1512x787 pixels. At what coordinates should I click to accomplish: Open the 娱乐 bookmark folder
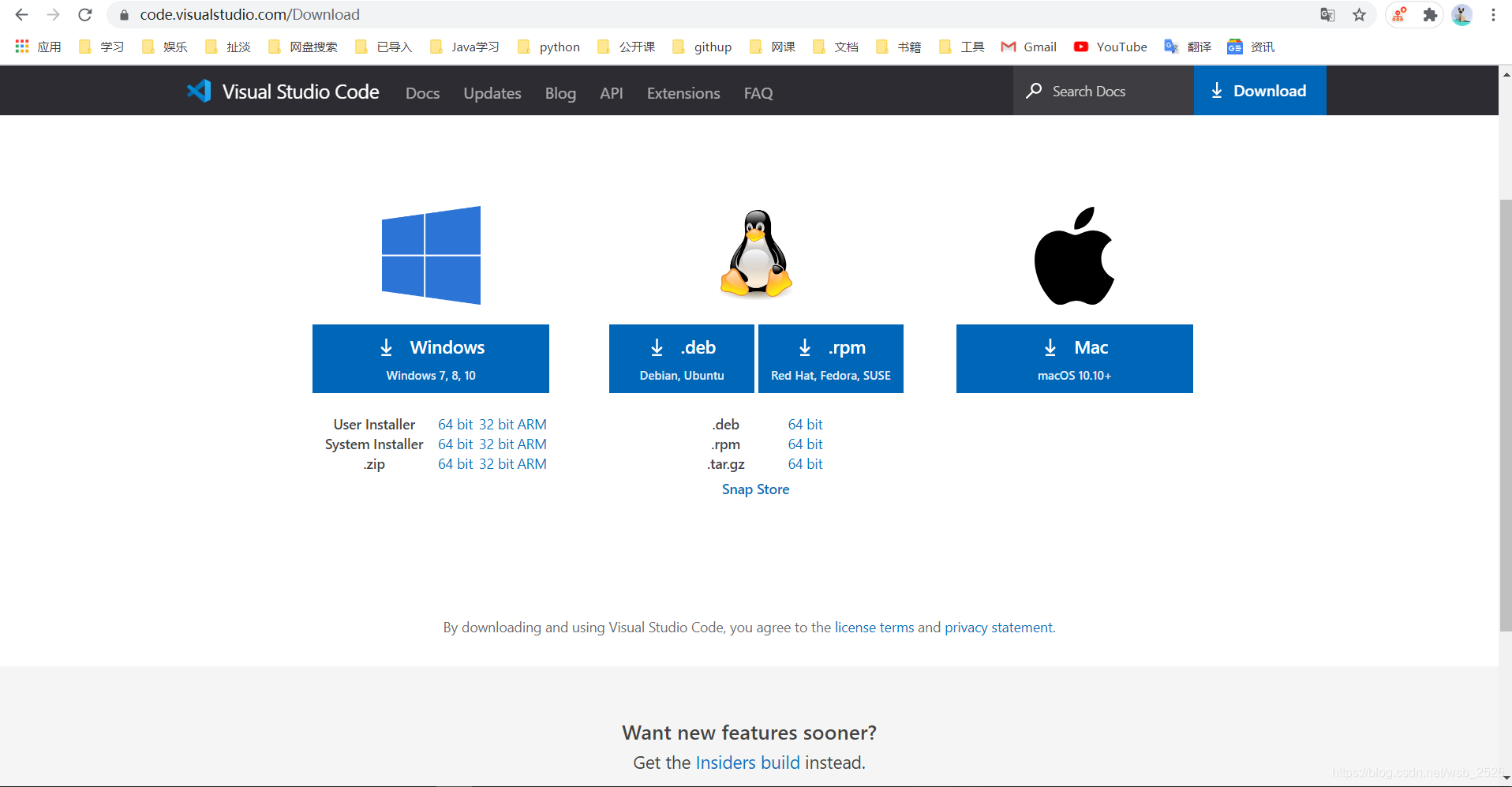(164, 47)
